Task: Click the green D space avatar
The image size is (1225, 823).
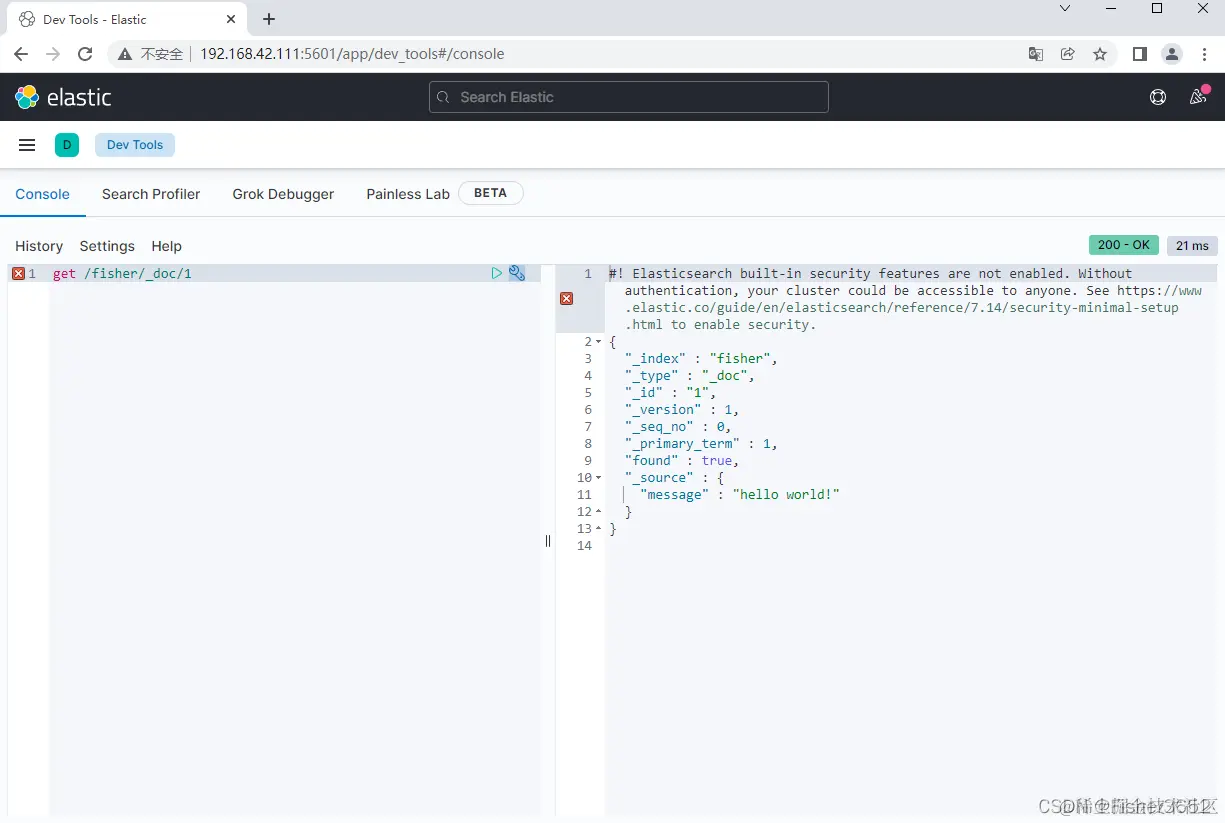Action: point(67,145)
